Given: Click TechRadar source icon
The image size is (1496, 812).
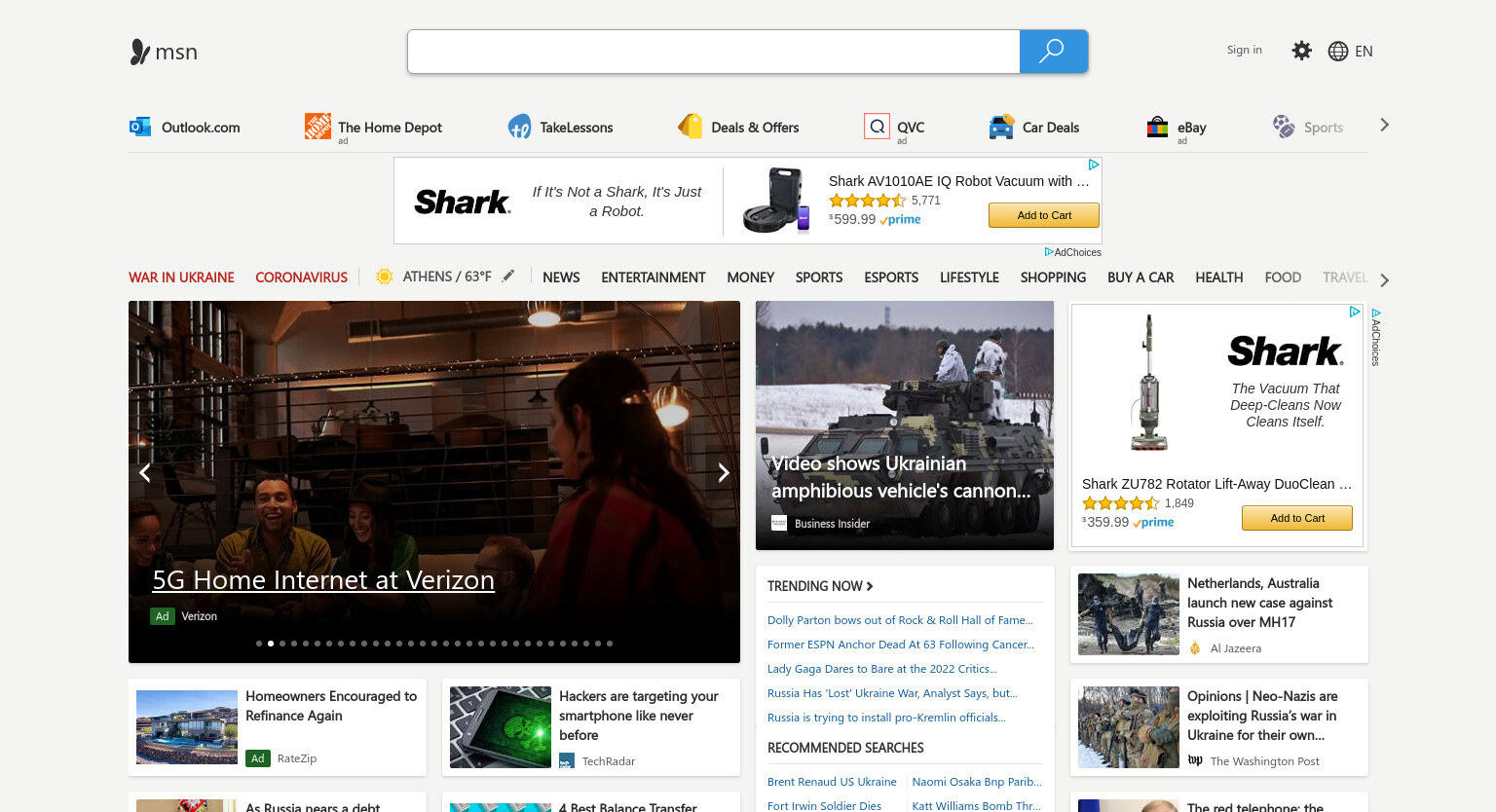Looking at the screenshot, I should pyautogui.click(x=567, y=761).
